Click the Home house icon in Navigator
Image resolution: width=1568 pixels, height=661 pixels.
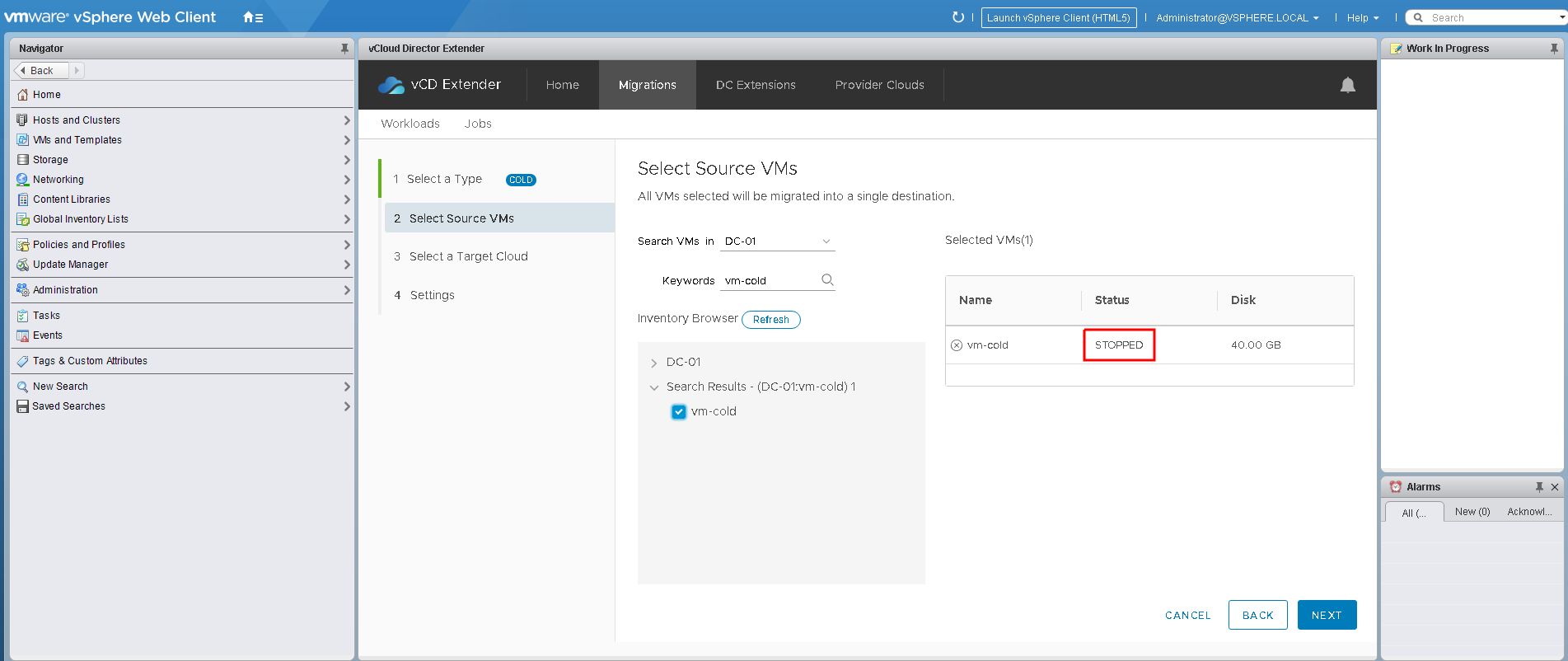[x=23, y=95]
